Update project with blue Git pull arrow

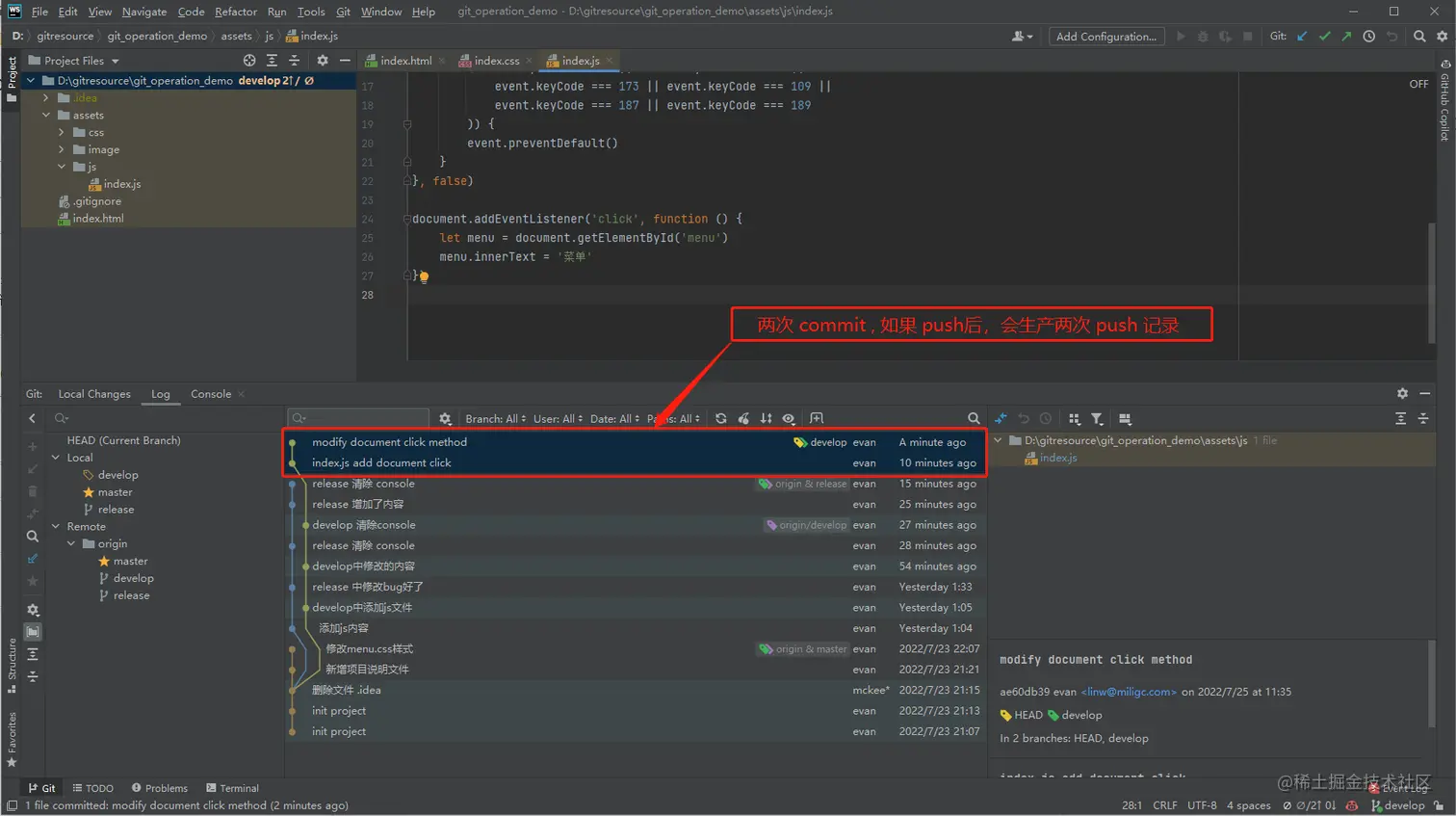tap(1302, 36)
